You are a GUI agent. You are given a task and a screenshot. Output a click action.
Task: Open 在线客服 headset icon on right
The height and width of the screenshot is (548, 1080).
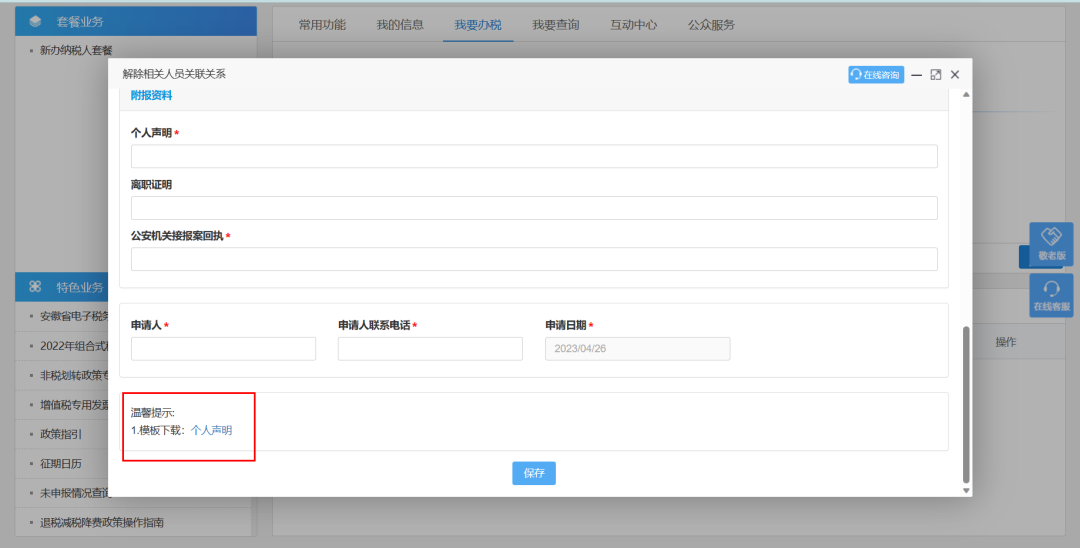point(1051,295)
